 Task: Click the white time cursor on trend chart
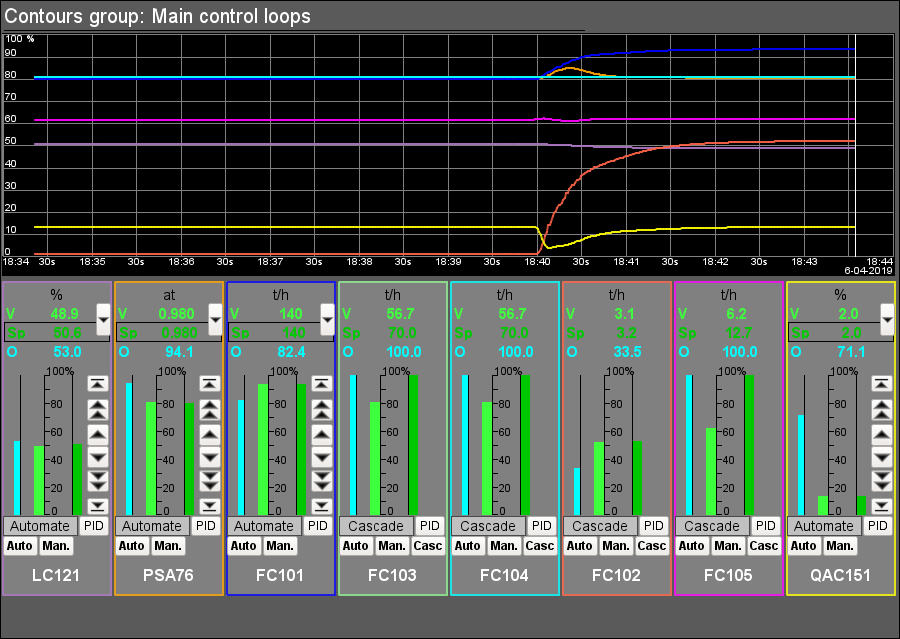(x=855, y=145)
